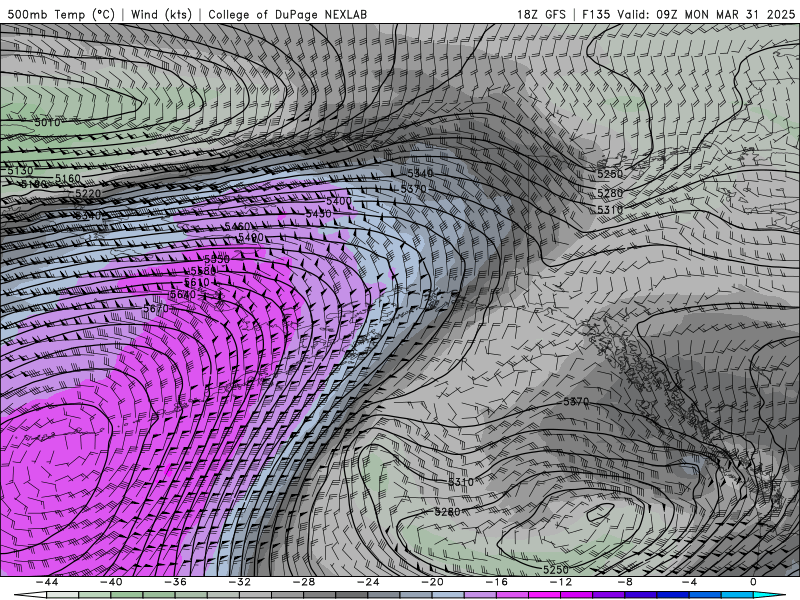Click the "F135" forecast hour label

click(x=596, y=14)
